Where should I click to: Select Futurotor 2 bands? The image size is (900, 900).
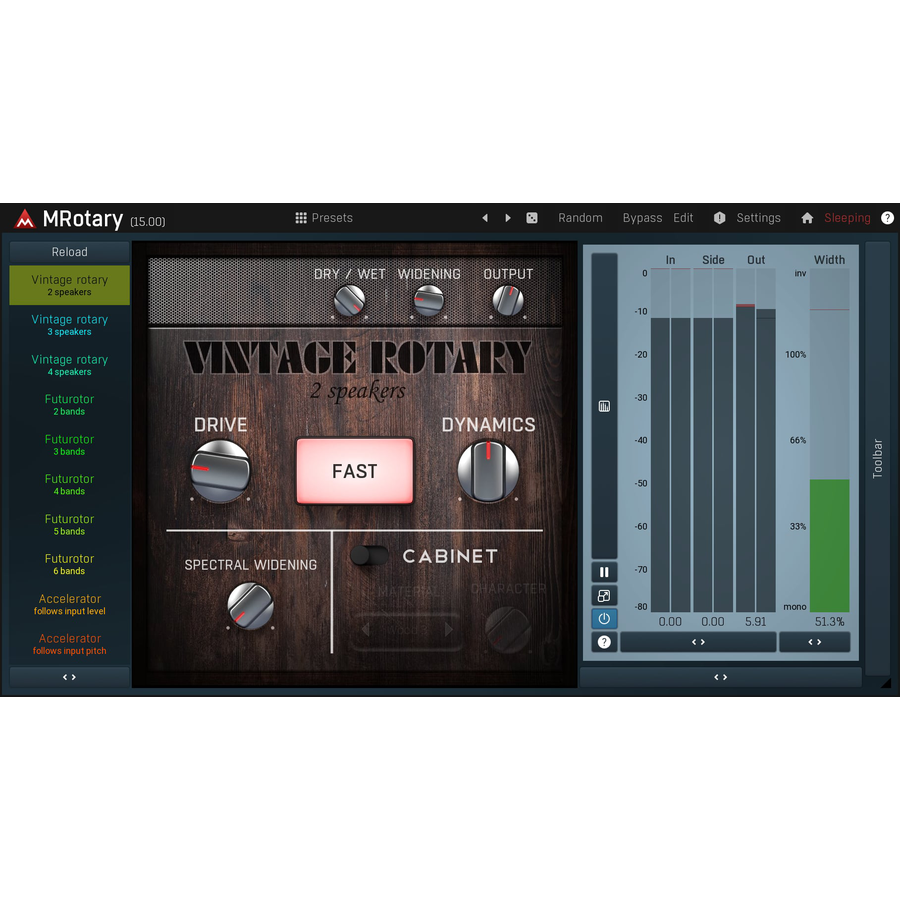[x=69, y=405]
